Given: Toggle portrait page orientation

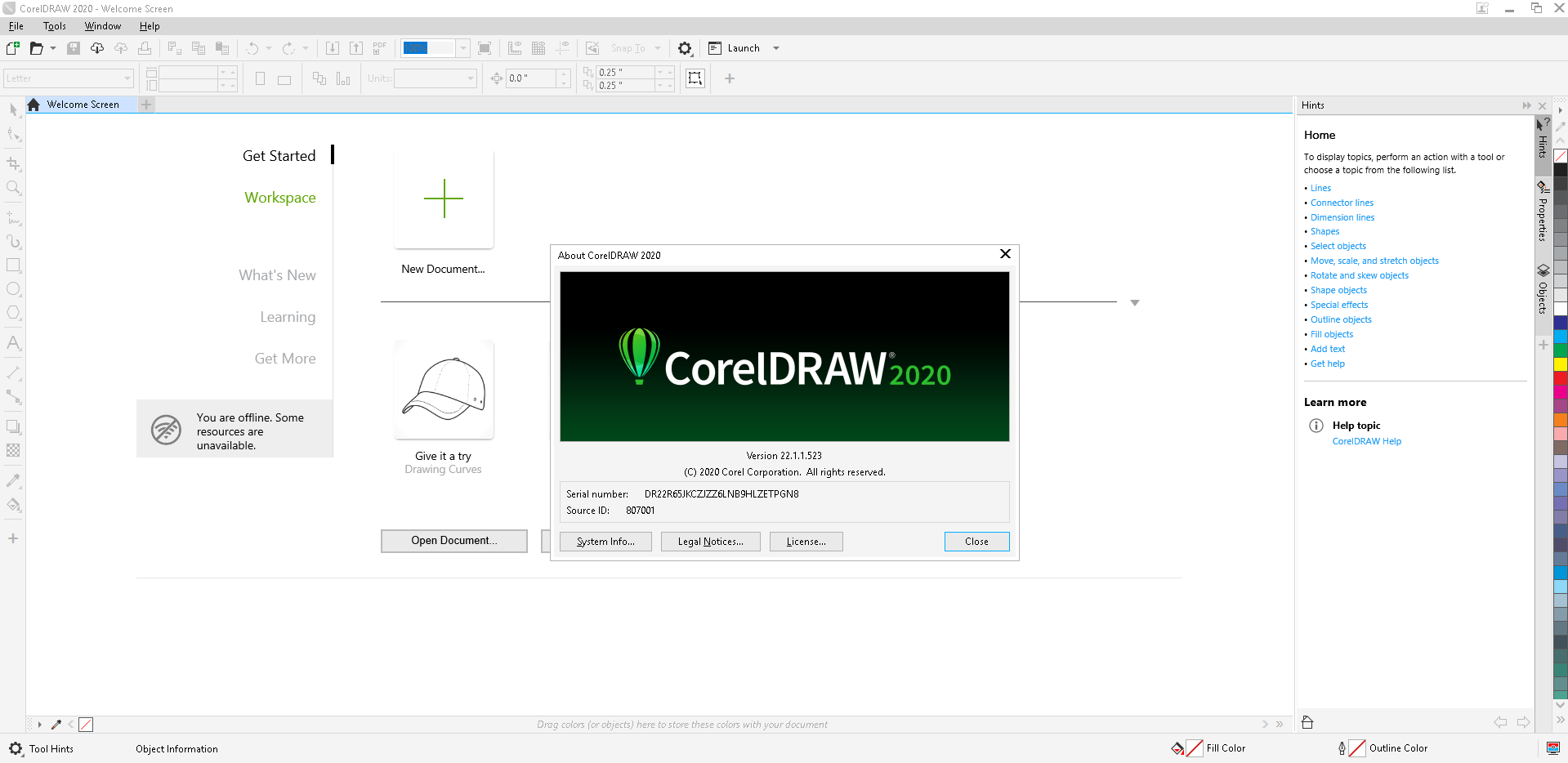Looking at the screenshot, I should click(260, 78).
